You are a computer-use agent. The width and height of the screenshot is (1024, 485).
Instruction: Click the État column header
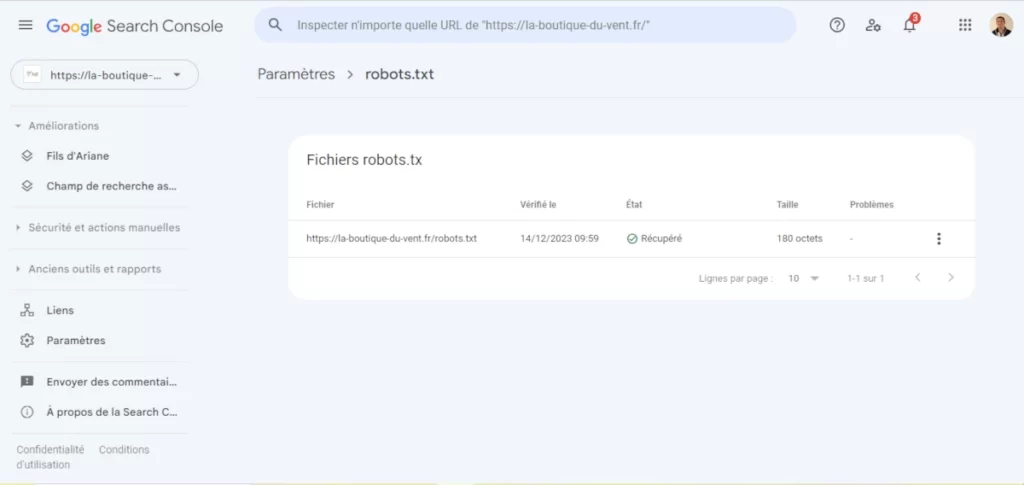point(634,204)
